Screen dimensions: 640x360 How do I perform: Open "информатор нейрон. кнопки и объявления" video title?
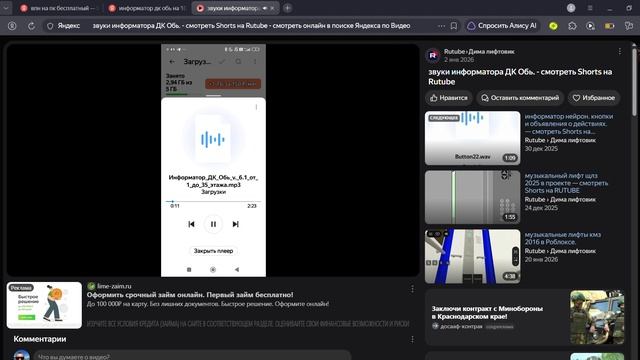(x=569, y=124)
